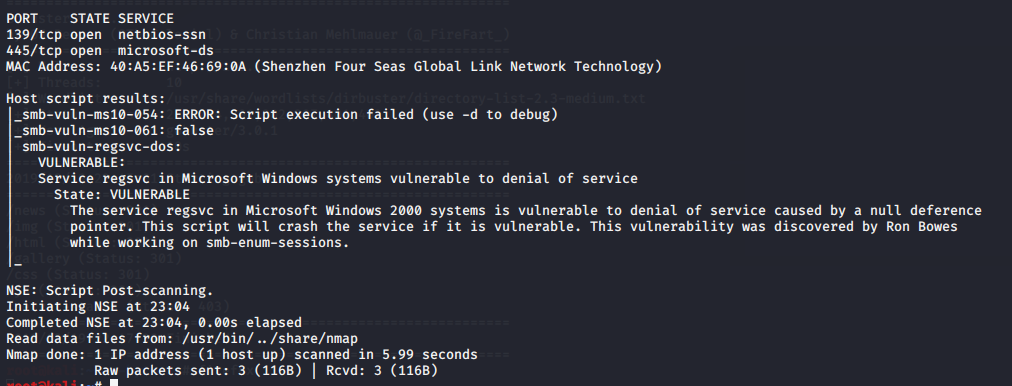Click the Initiating NSE at 23:04 line
Viewport: 1012px width, 386px height.
(97, 307)
